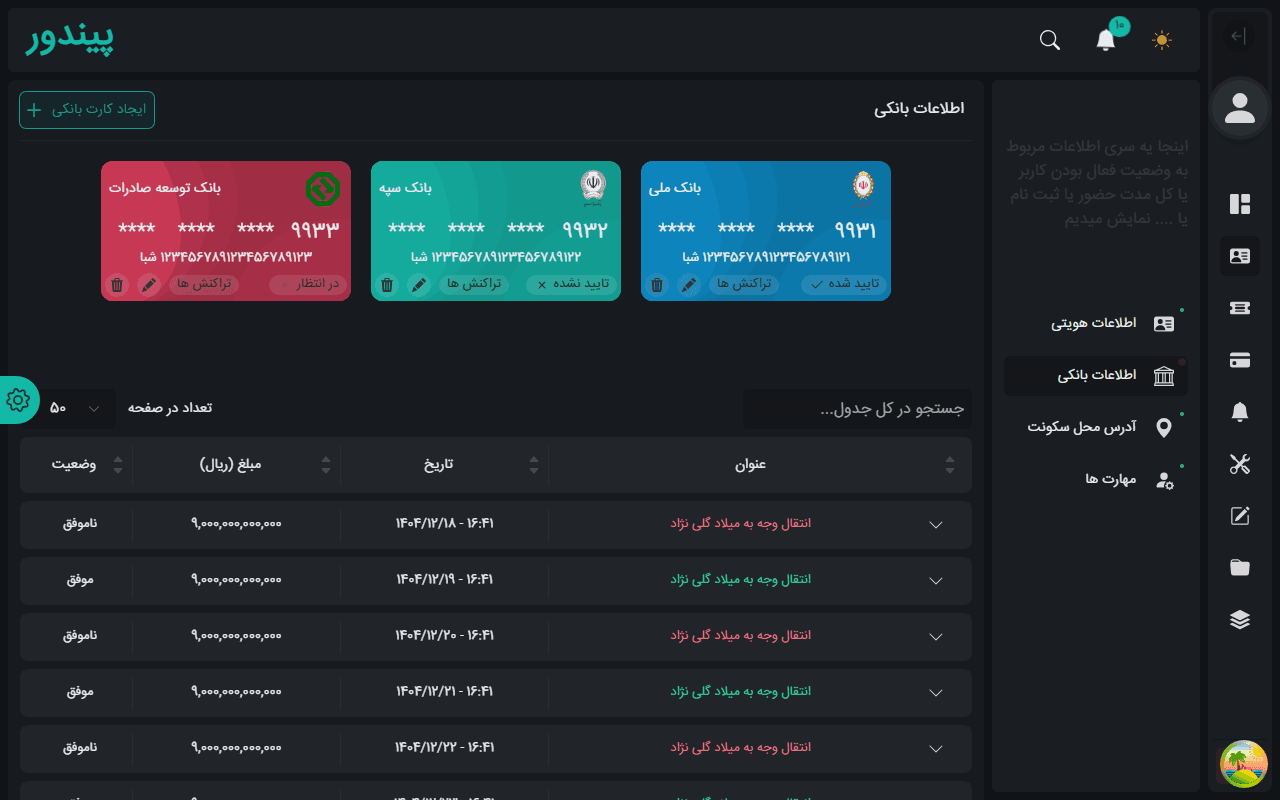Open تراکنش ها on بانک سپه card
The height and width of the screenshot is (800, 1280).
point(474,285)
